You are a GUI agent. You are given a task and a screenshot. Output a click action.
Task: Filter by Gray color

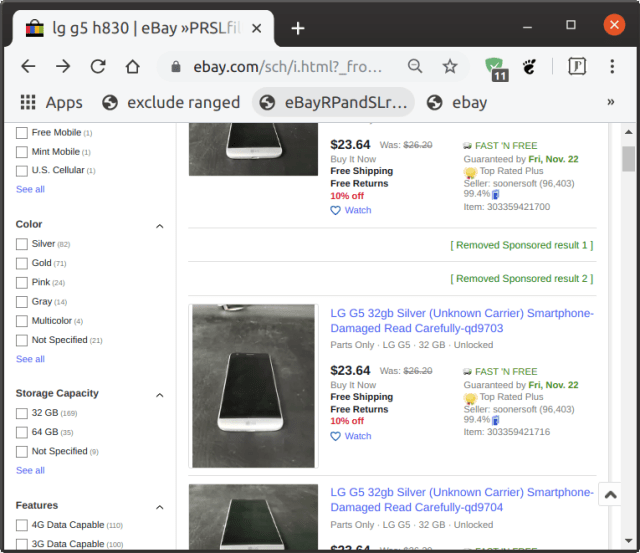pyautogui.click(x=22, y=302)
